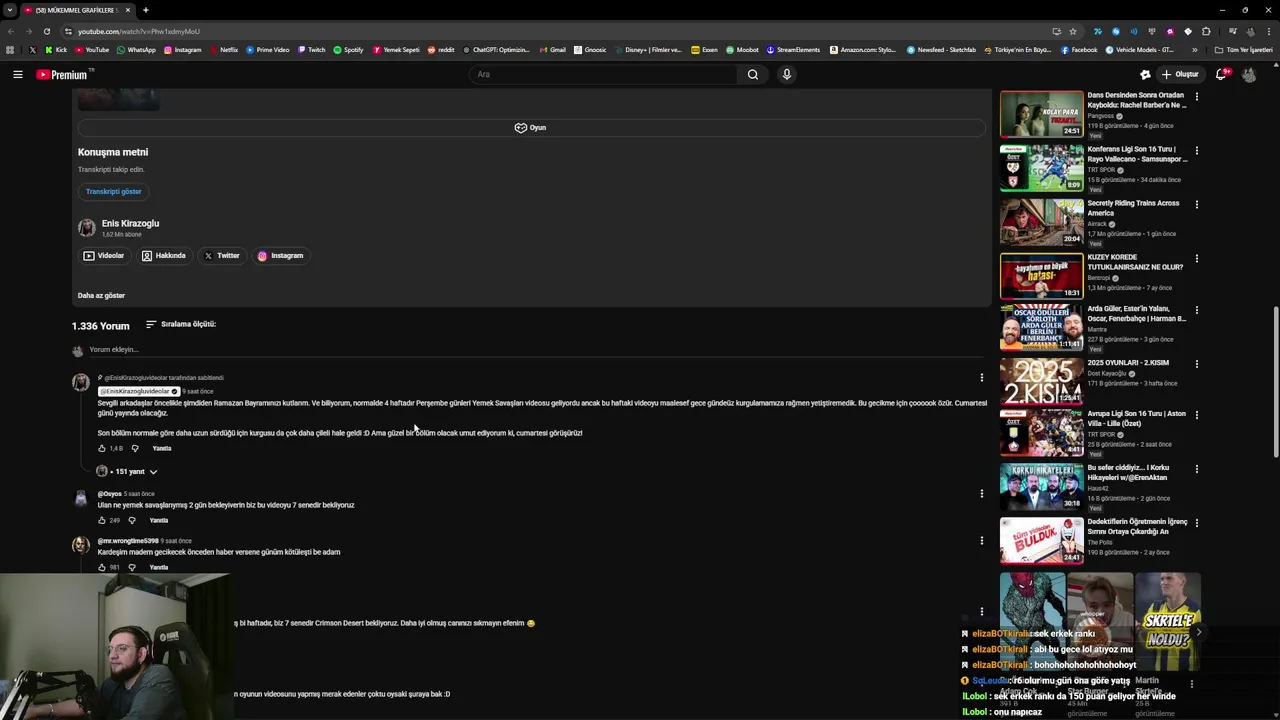1280x720 pixels.
Task: Open @EnisKirazogluvideolar author badge link
Action: [x=138, y=391]
